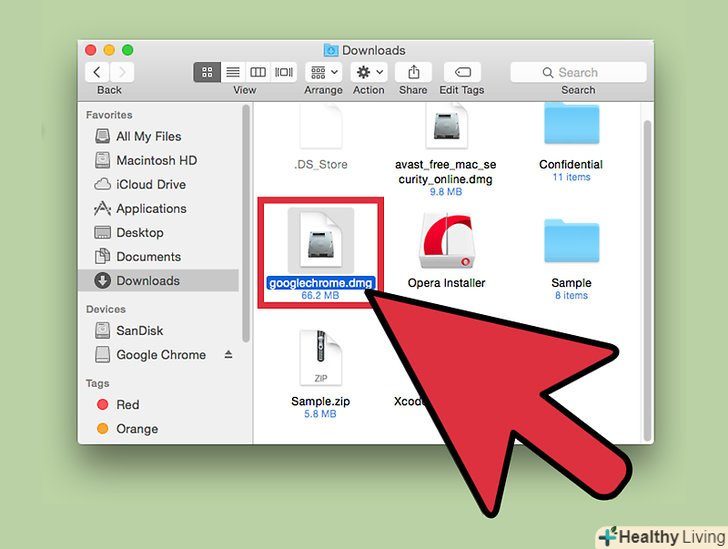Click the green zoom window button
This screenshot has height=549, width=728.
128,50
